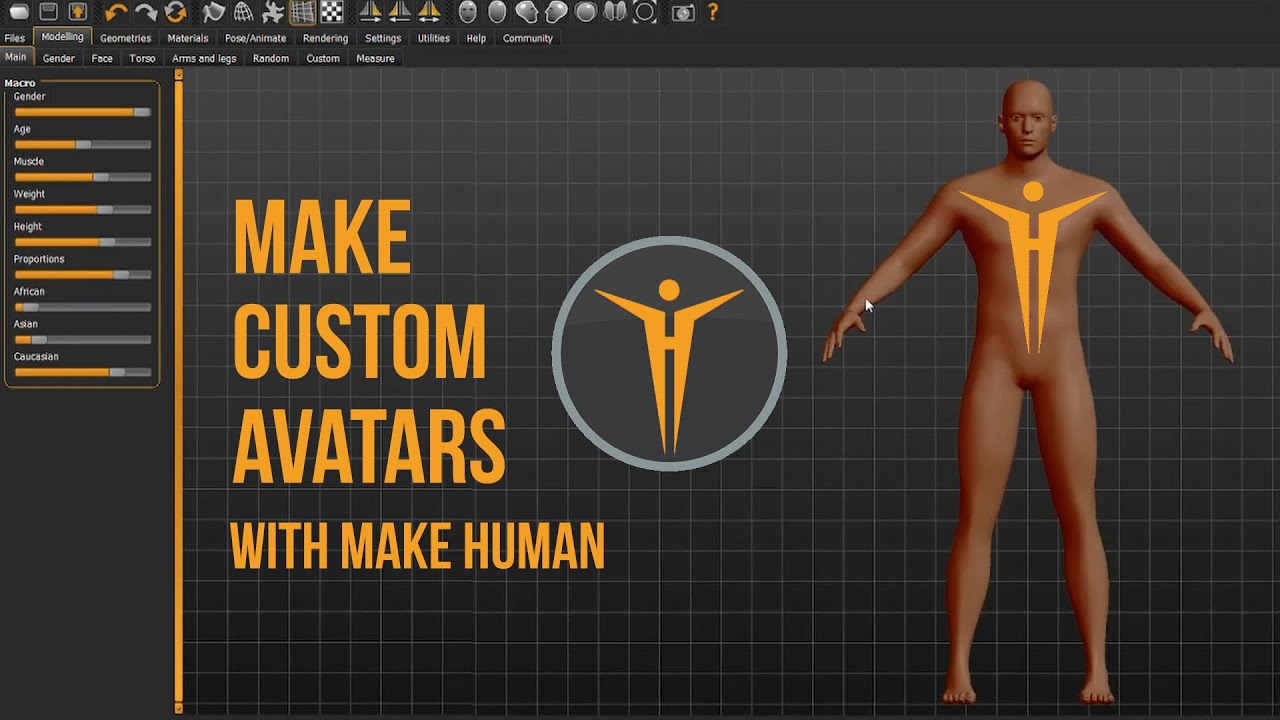
Task: Grab a screenshot with the camera icon
Action: [683, 12]
